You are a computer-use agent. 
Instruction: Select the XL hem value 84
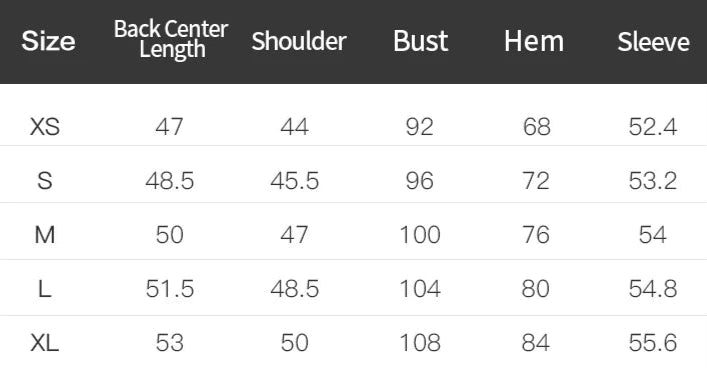[x=535, y=343]
